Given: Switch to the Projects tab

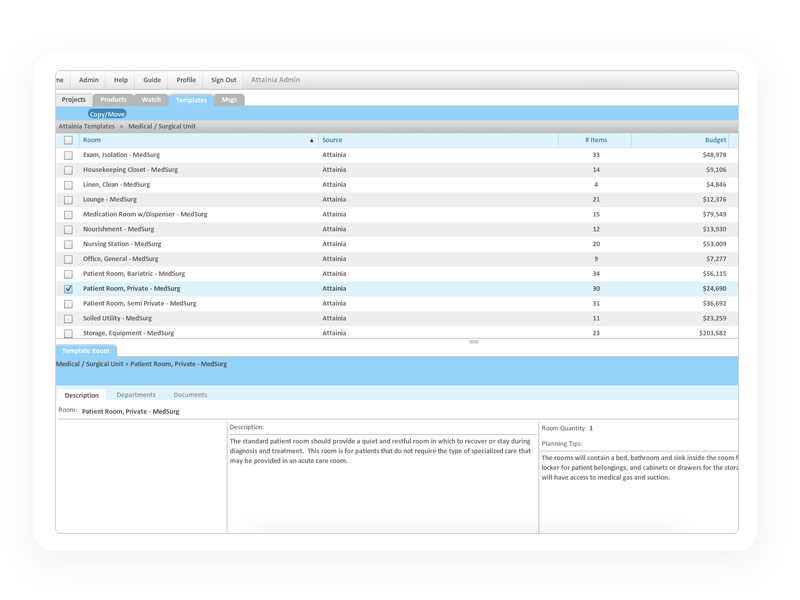Looking at the screenshot, I should (x=74, y=99).
